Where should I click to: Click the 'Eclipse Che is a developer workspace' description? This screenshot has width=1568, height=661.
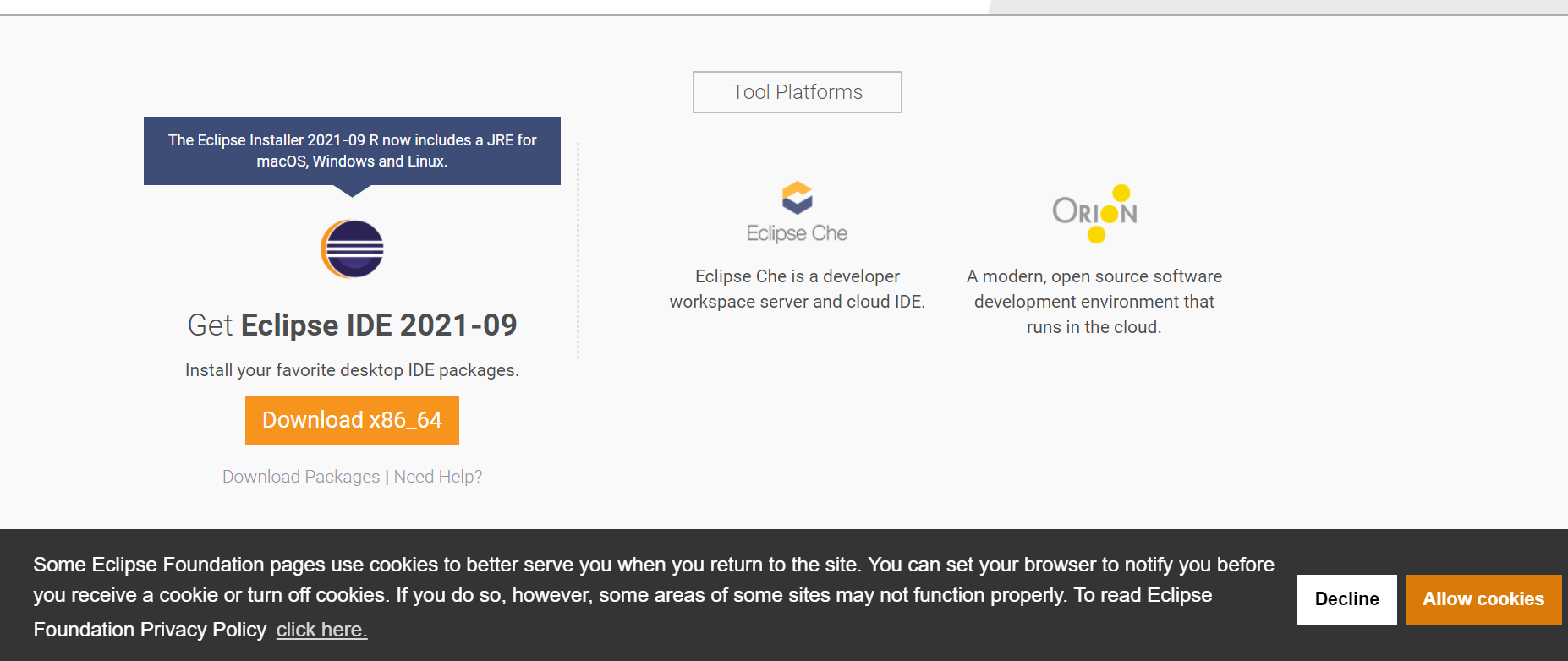(798, 289)
